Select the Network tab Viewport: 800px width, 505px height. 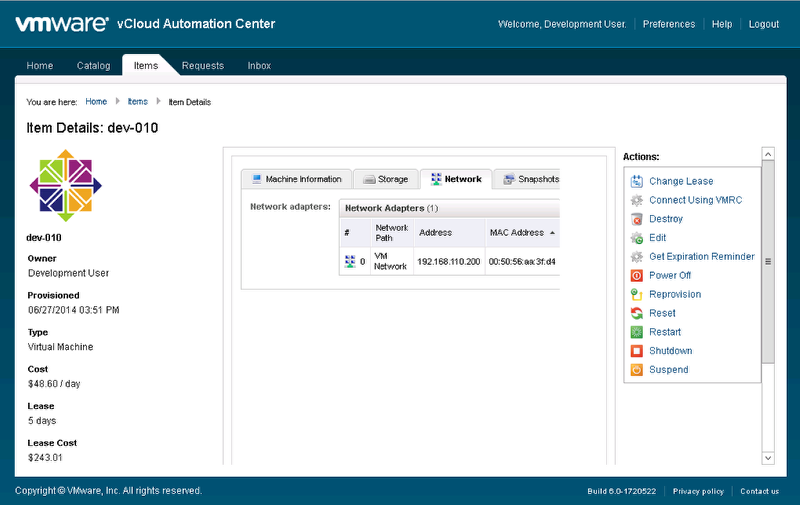pos(456,179)
